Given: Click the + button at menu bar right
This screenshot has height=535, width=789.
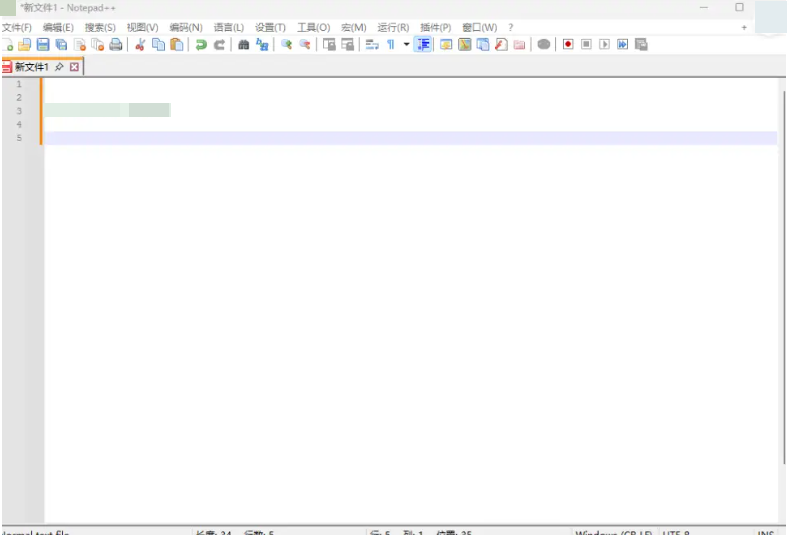Looking at the screenshot, I should click(744, 28).
